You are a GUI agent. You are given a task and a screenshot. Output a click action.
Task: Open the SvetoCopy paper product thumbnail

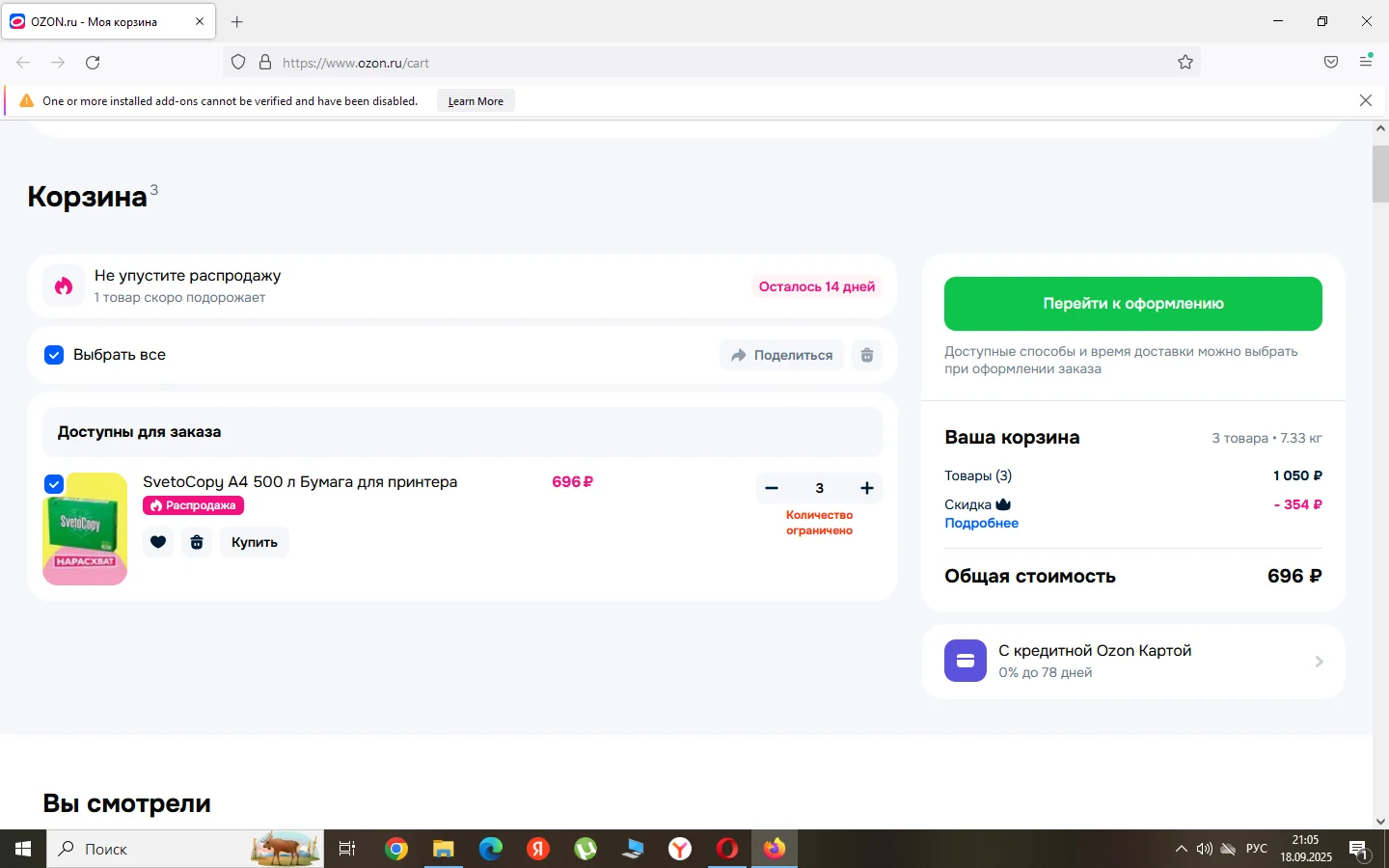coord(85,529)
